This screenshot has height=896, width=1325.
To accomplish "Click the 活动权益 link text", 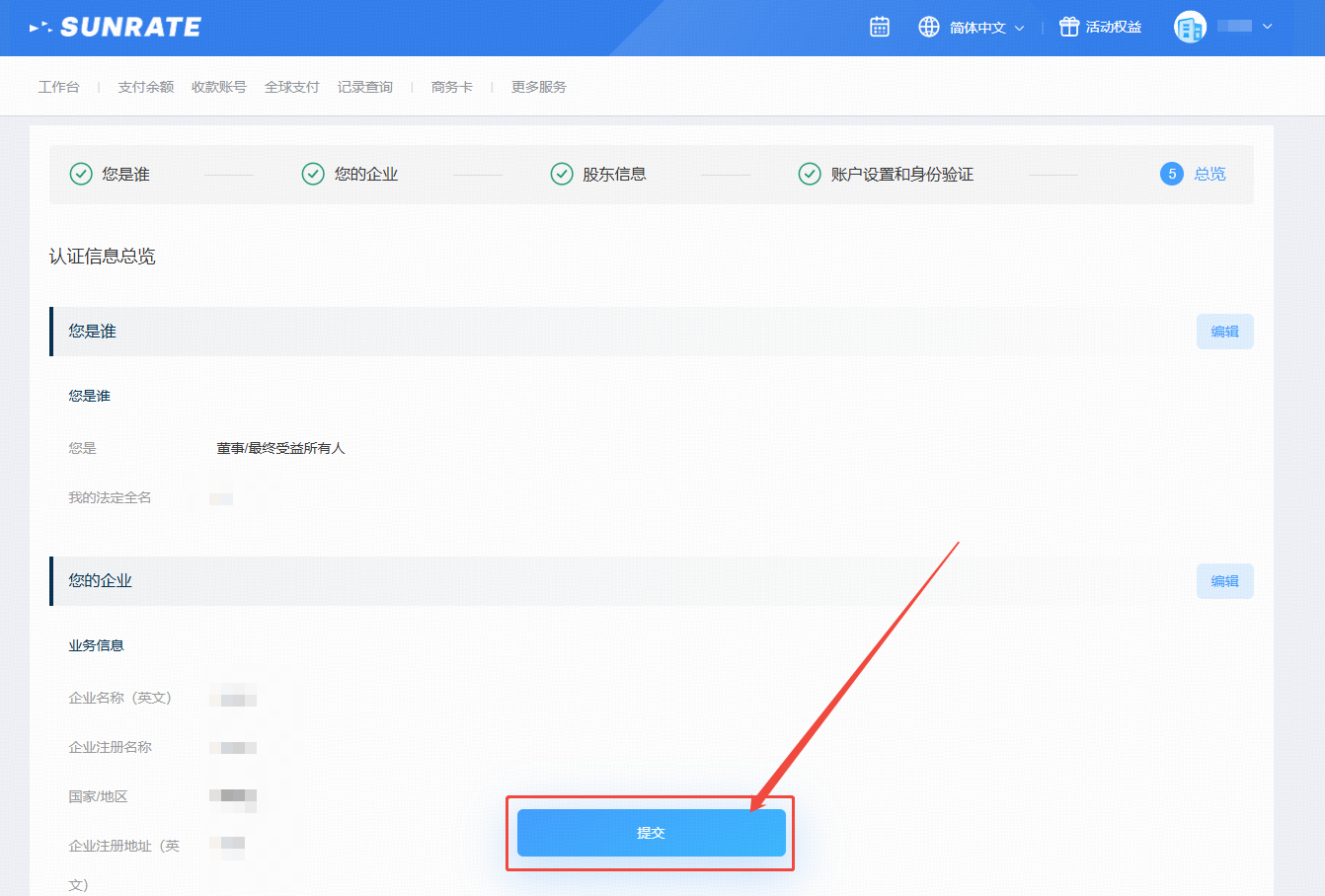I will [x=1114, y=28].
